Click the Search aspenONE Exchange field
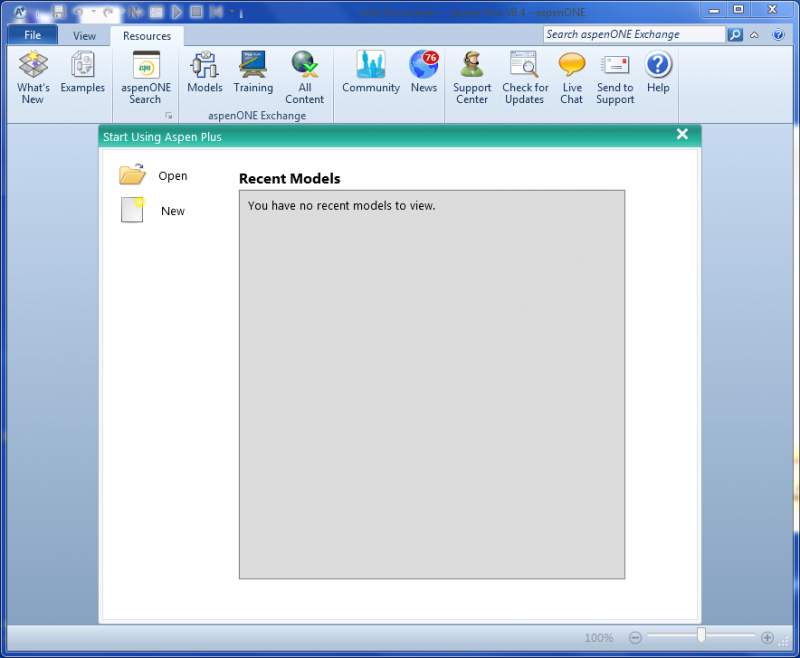The image size is (800, 658). (x=634, y=34)
